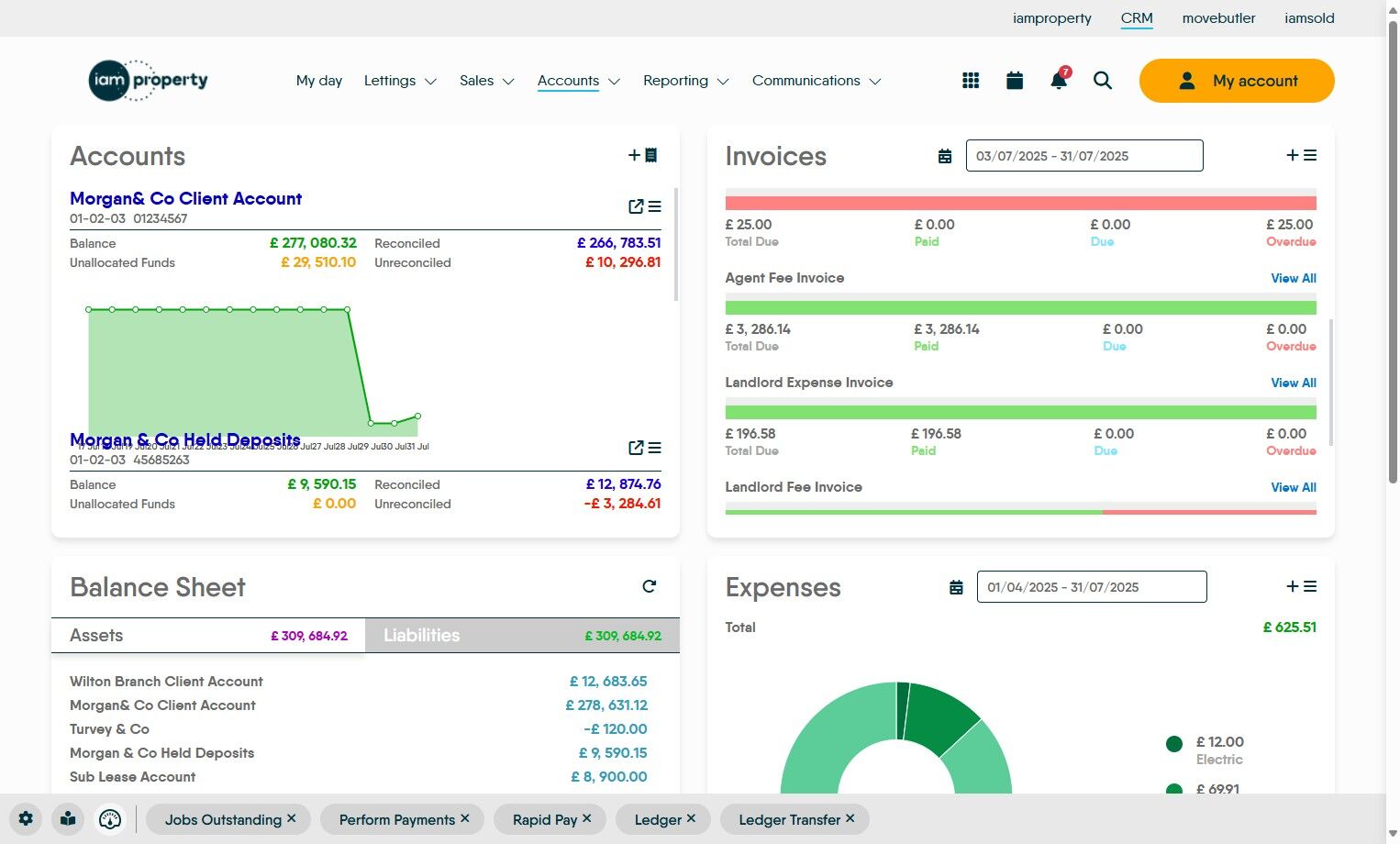Click the -£ 3, 284.61 unreconciled value
The image size is (1400, 844).
[x=622, y=504]
